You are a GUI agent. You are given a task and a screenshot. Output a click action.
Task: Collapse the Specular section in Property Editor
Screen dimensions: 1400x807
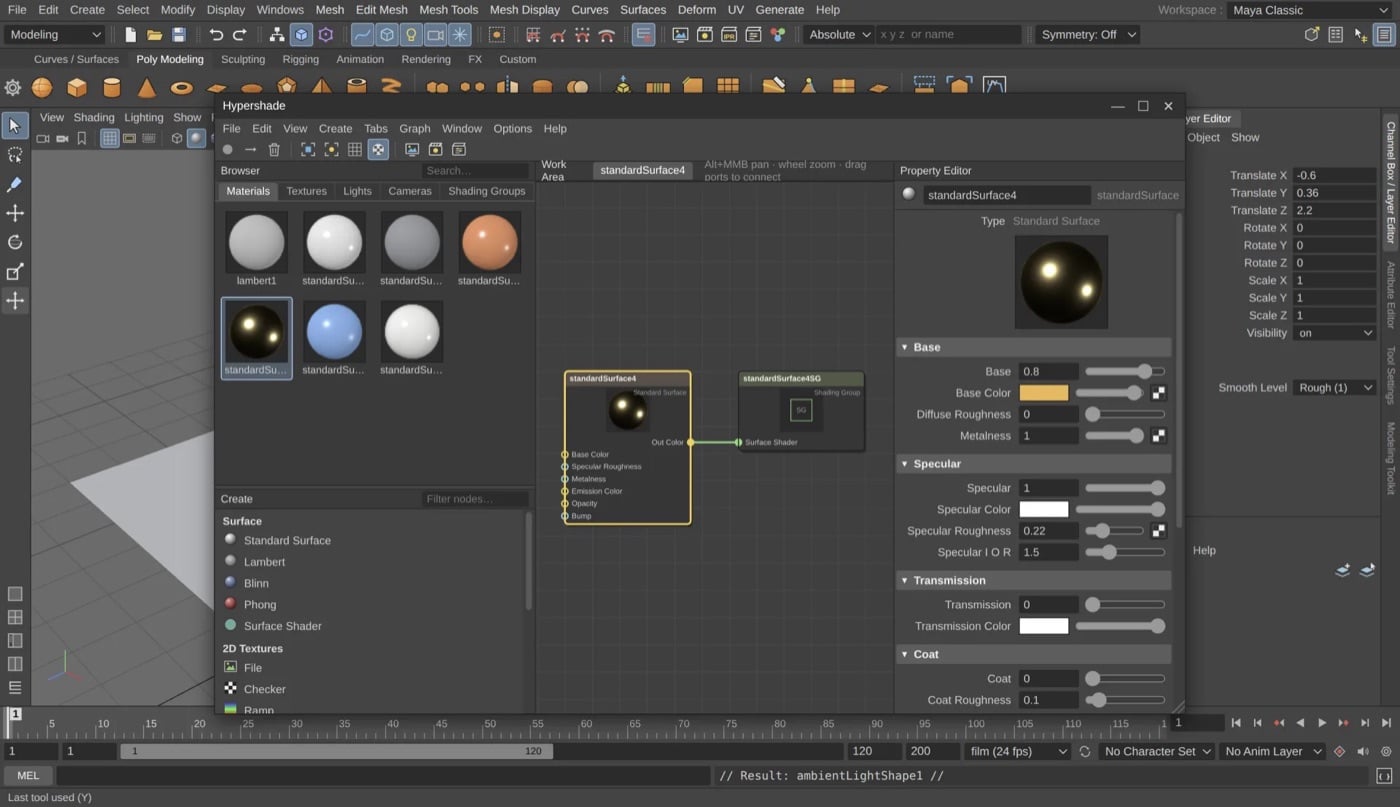(x=1035, y=464)
